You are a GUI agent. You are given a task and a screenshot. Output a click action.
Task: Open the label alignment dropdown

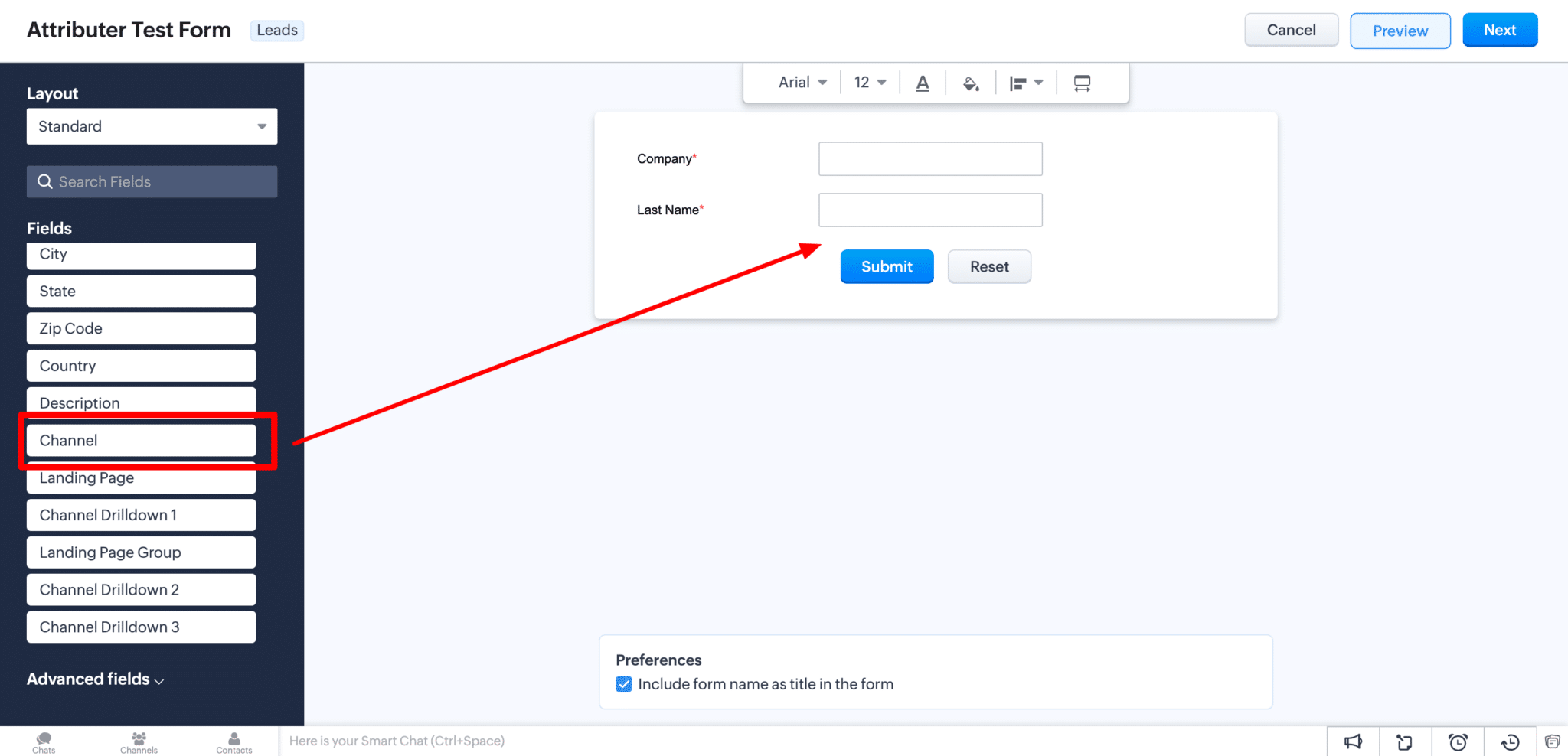click(x=1026, y=83)
